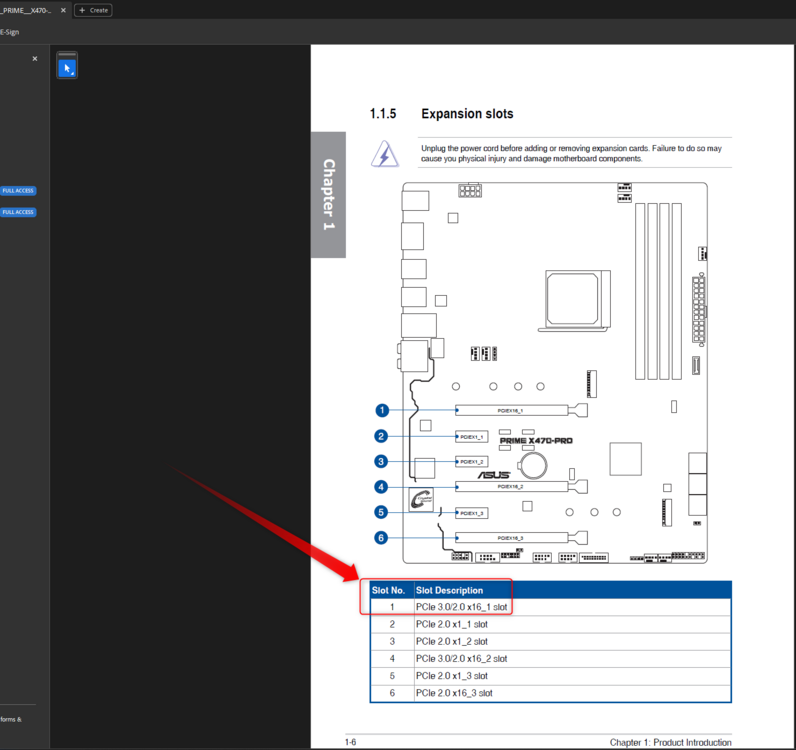Open the Create new tab button
Screen dimensions: 796x750
pyautogui.click(x=93, y=10)
